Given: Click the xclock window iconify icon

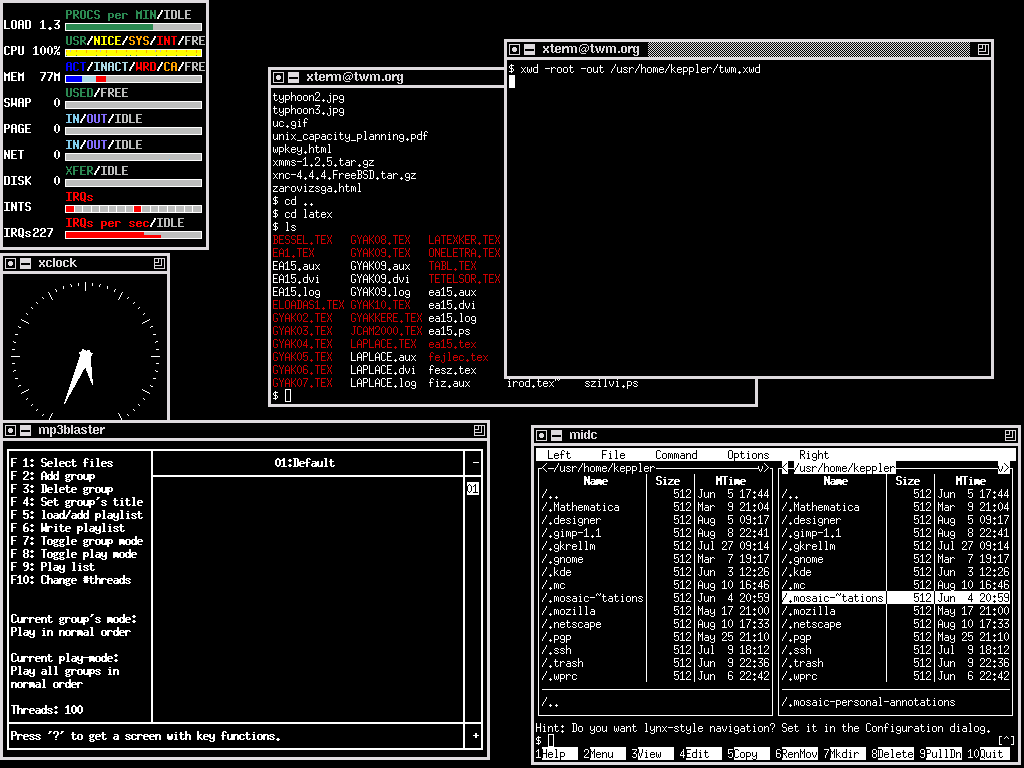Looking at the screenshot, I should pyautogui.click(x=10, y=263).
